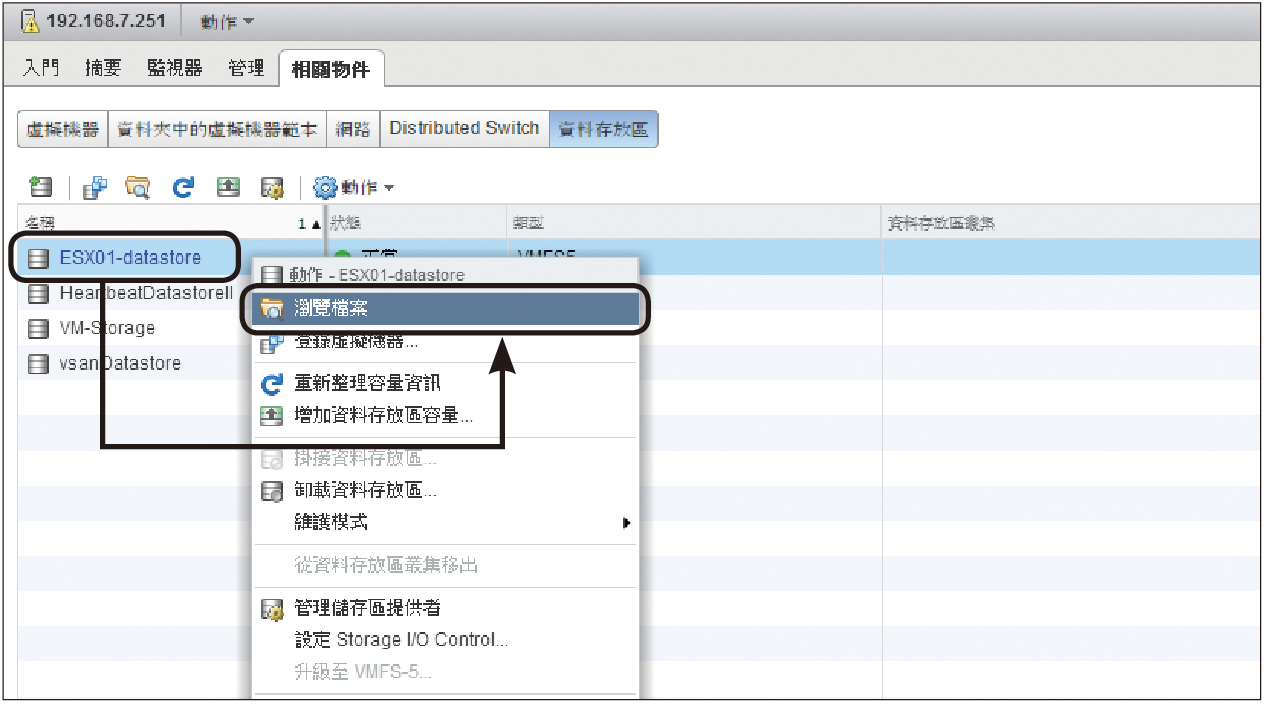Viewport: 1265px width, 704px height.
Task: Switch to the 監視器 tab
Action: (x=174, y=68)
